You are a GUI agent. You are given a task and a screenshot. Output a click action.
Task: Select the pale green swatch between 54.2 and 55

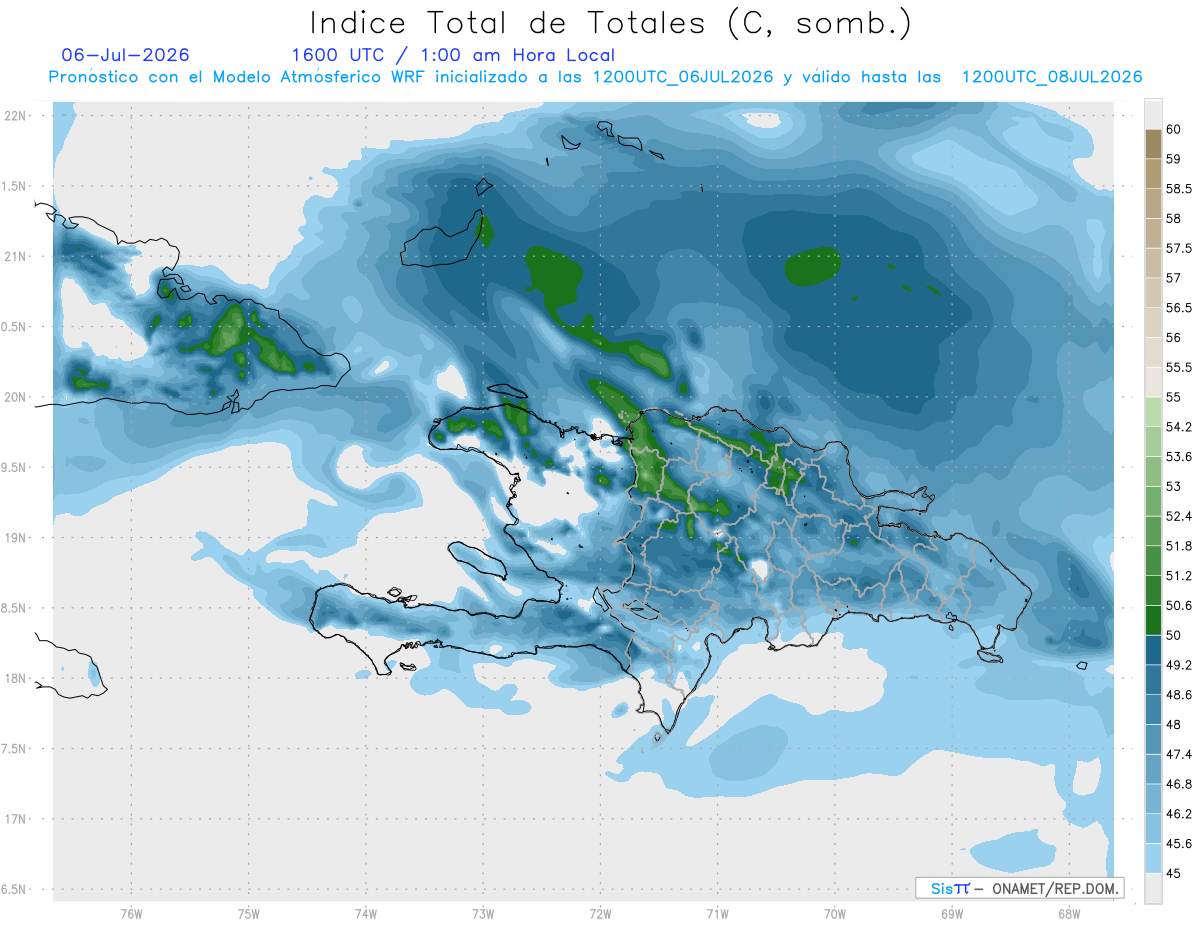[1153, 412]
